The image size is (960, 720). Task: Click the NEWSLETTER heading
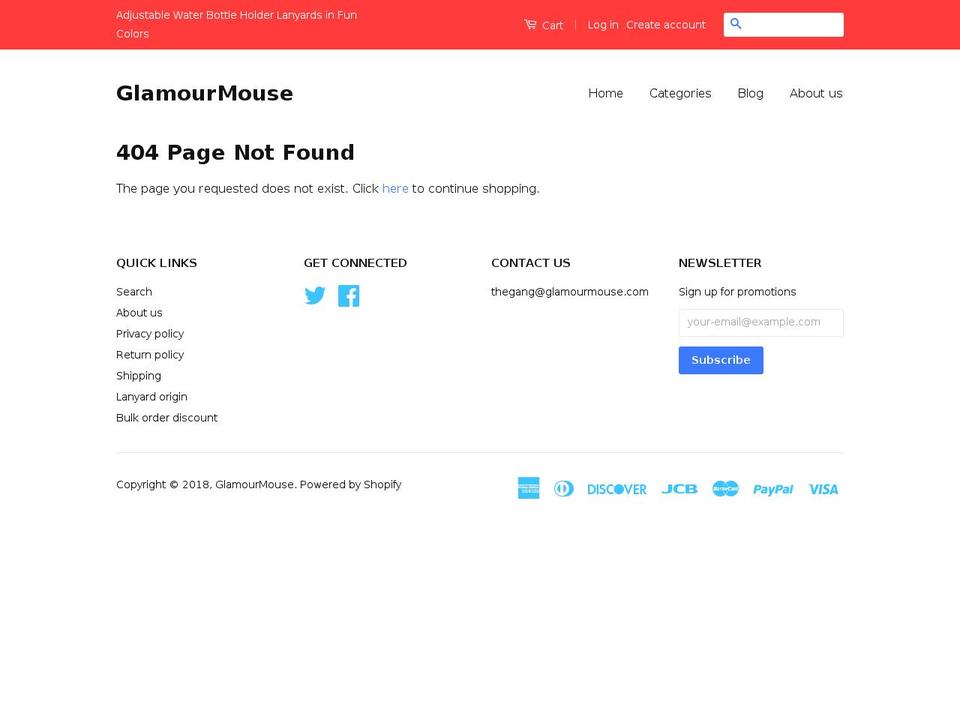(719, 263)
